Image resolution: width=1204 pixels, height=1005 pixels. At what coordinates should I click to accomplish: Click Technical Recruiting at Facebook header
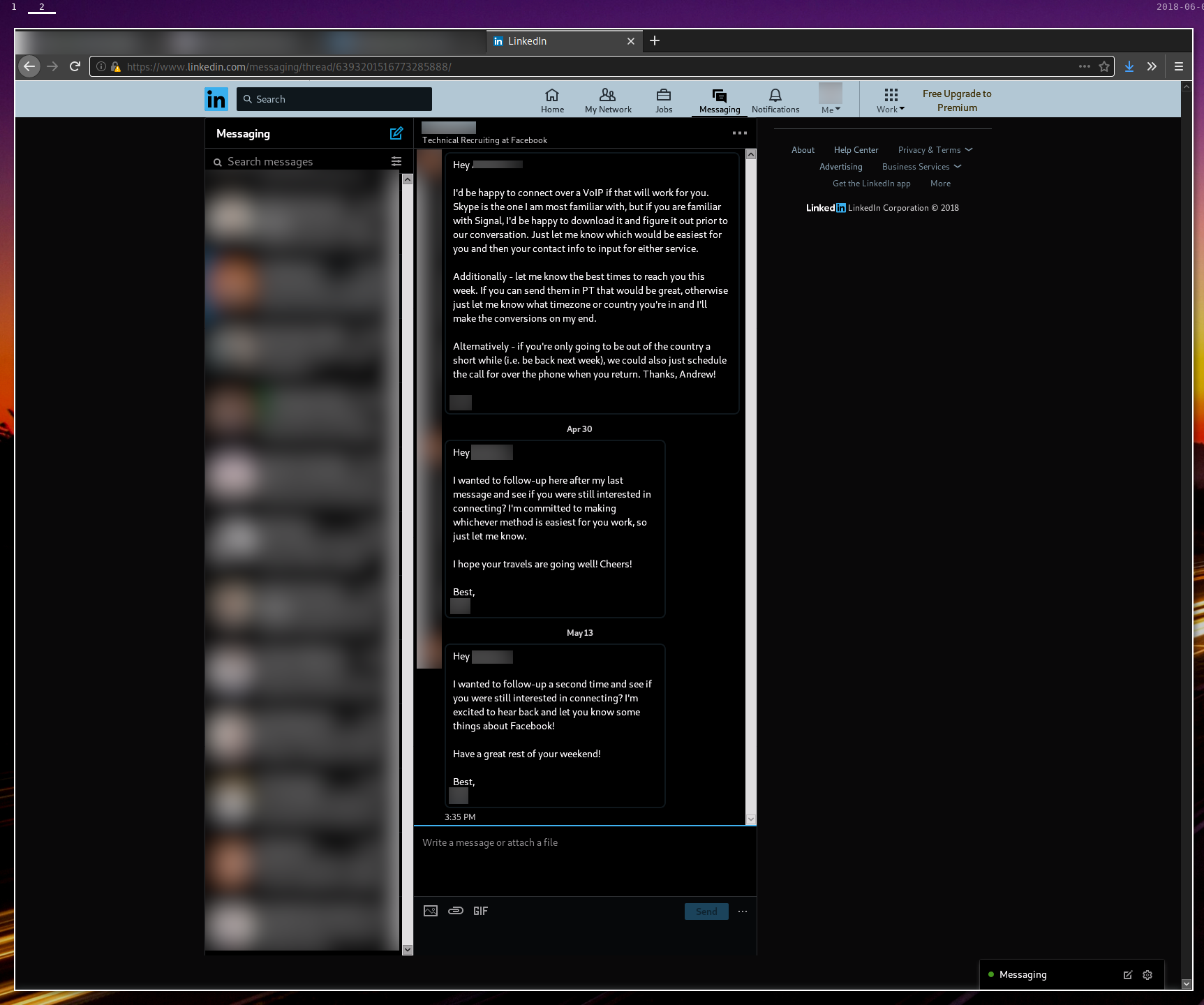(x=484, y=140)
